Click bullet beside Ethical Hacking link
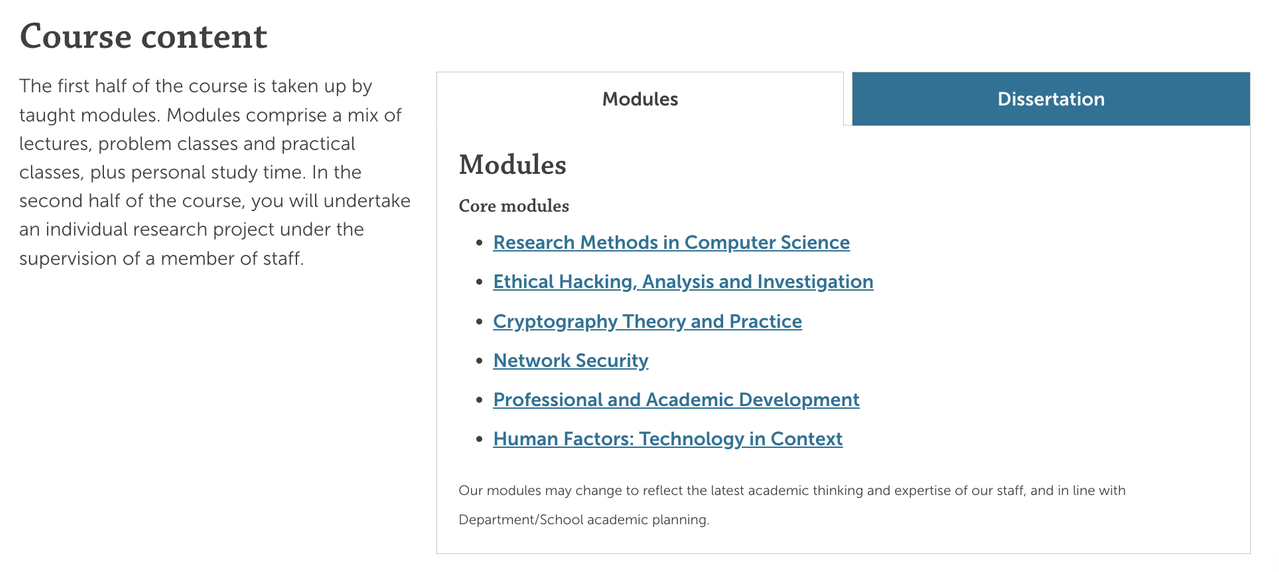The image size is (1279, 572). point(480,282)
